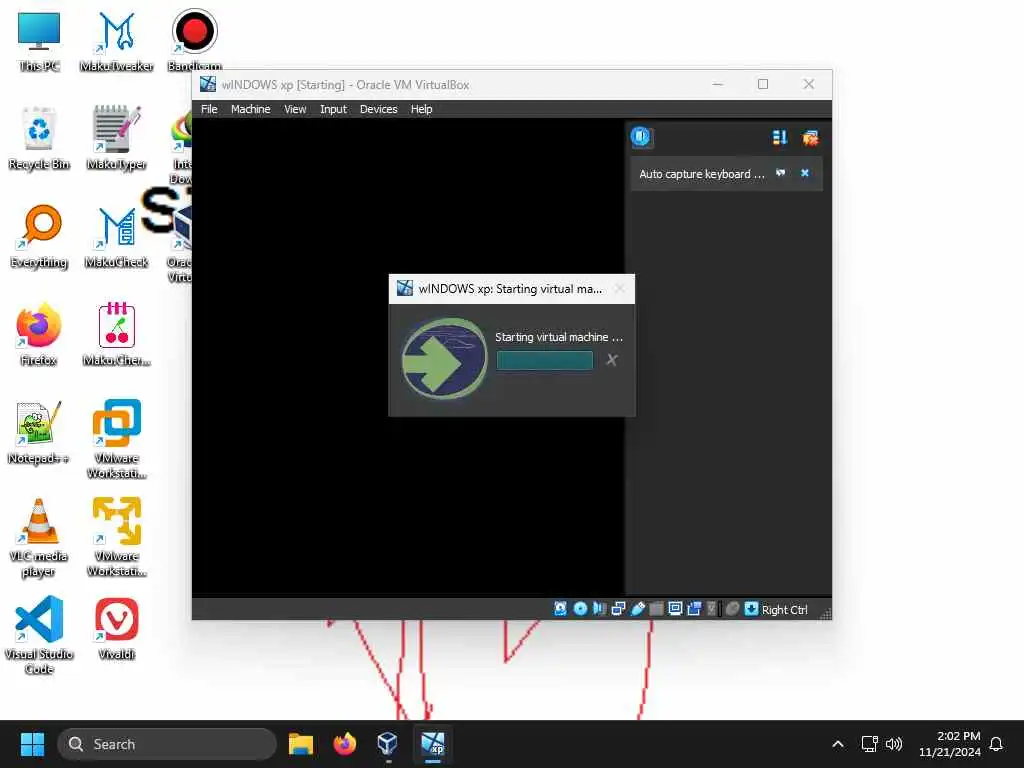1024x768 pixels.
Task: Click the CPU/virtualization indicator in status bar
Action: pos(712,609)
